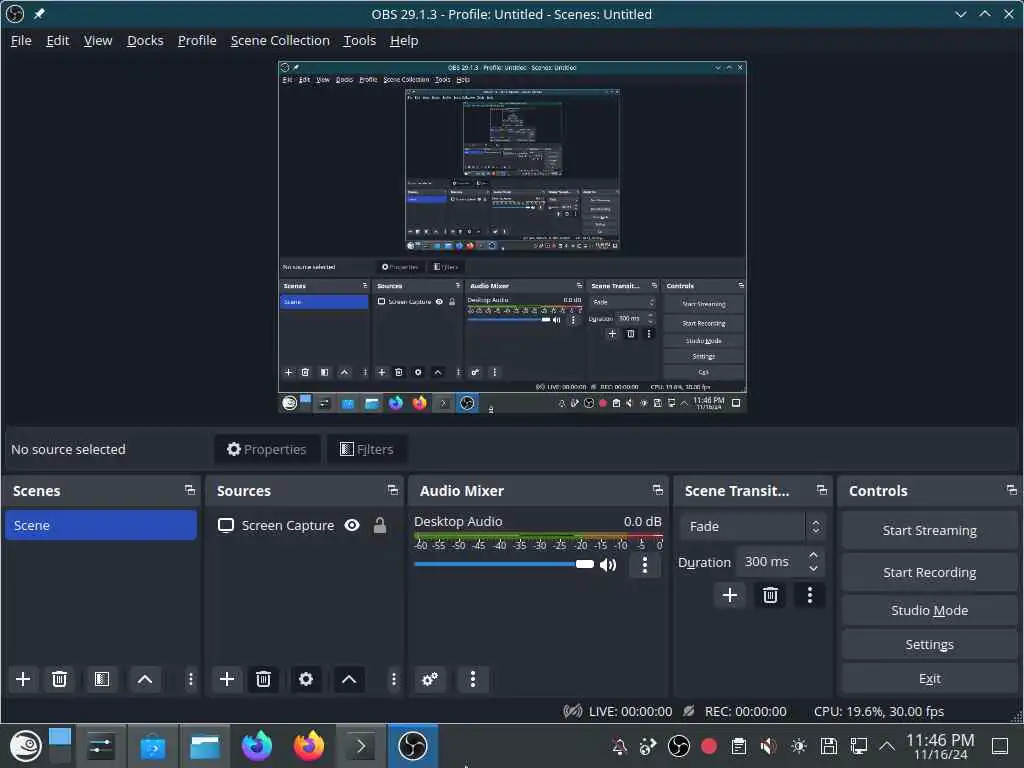
Task: Mute Desktop Audio speaker icon
Action: pyautogui.click(x=607, y=565)
